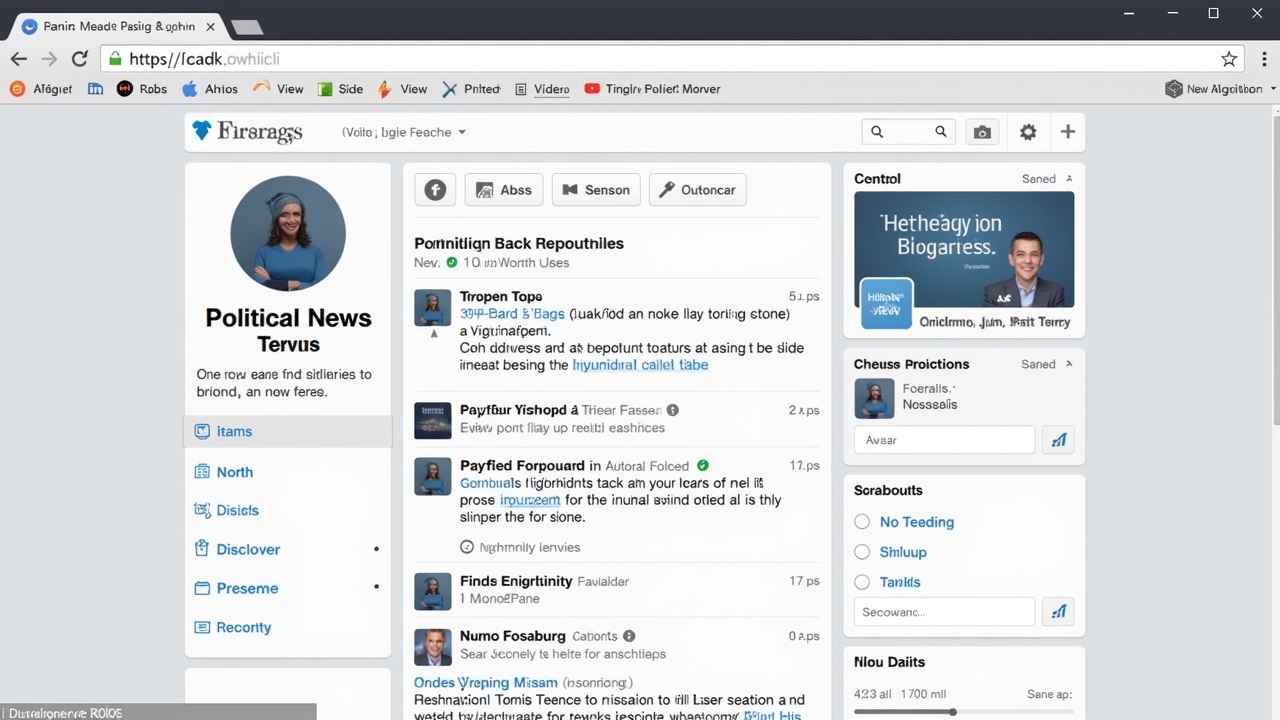Open the settings gear in the header

coord(1028,131)
